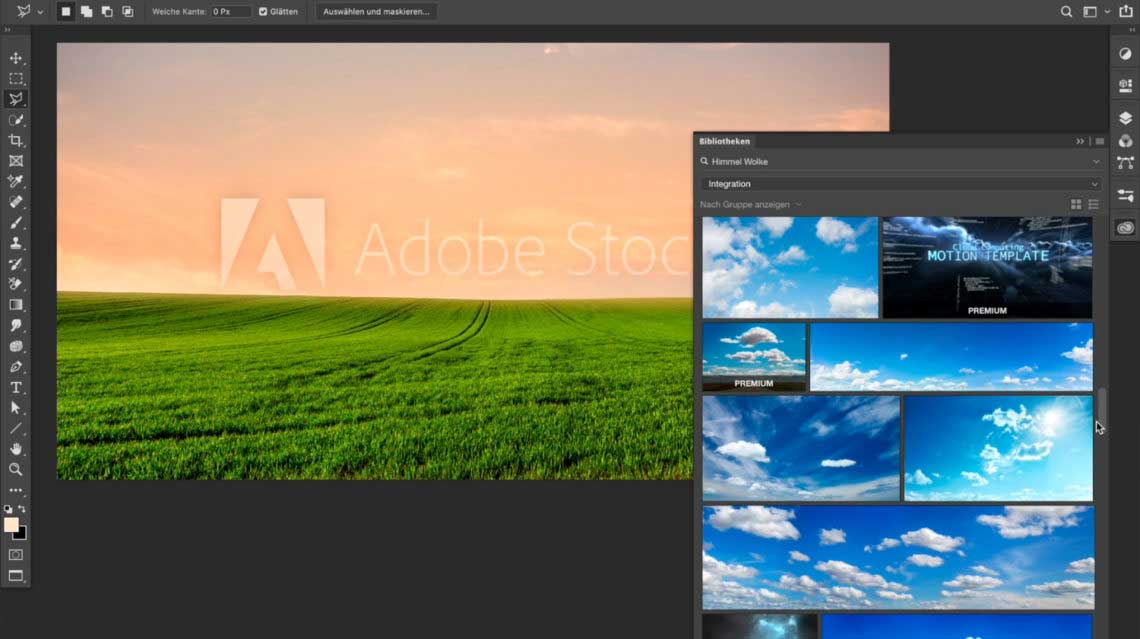The image size is (1140, 639).
Task: Select the Move tool
Action: click(16, 58)
